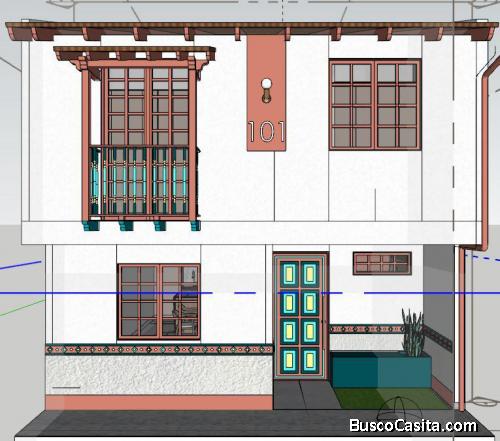Select the upper-right double casement window

tap(375, 105)
